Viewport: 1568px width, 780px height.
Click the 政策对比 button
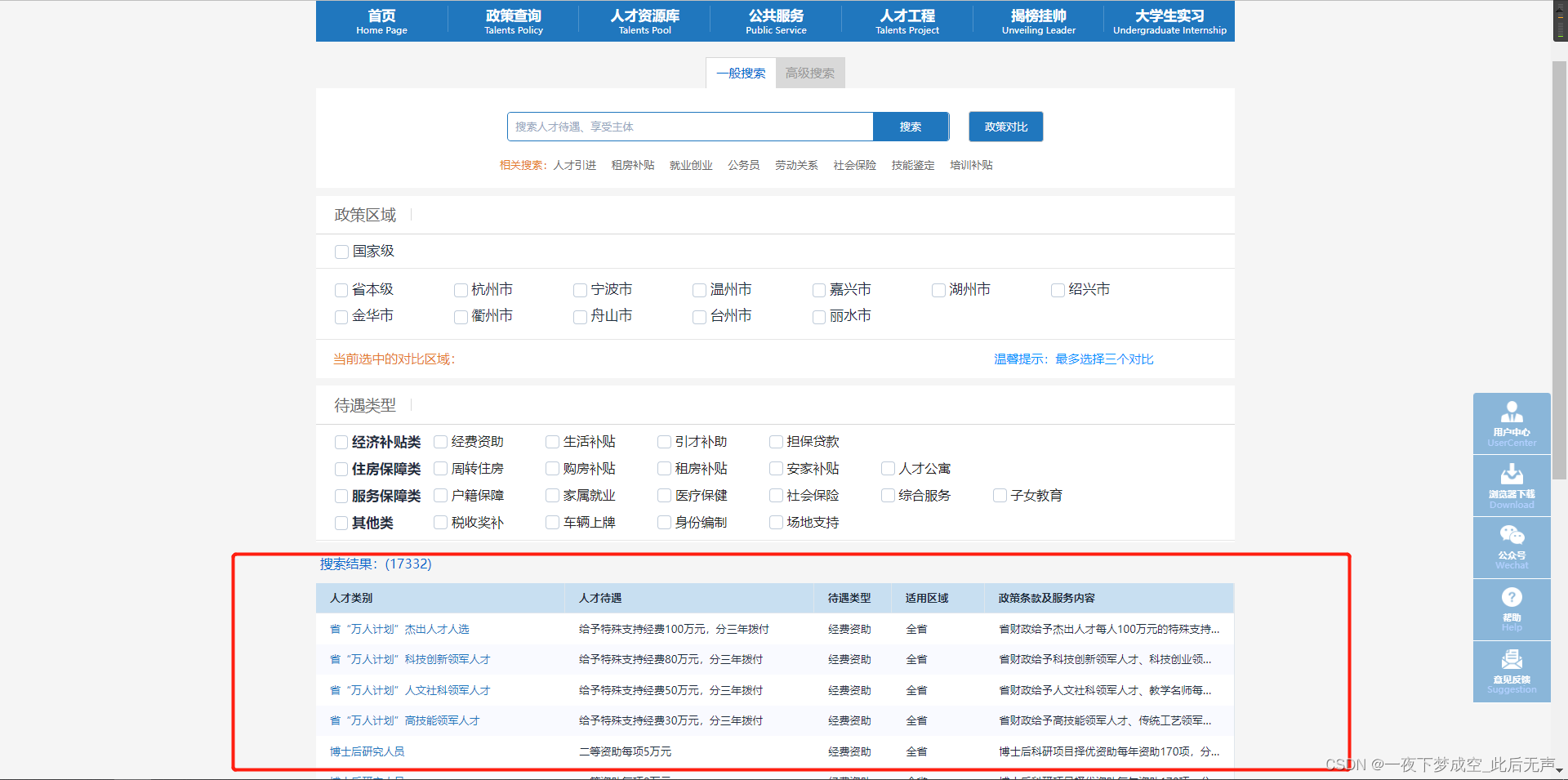click(x=1006, y=127)
